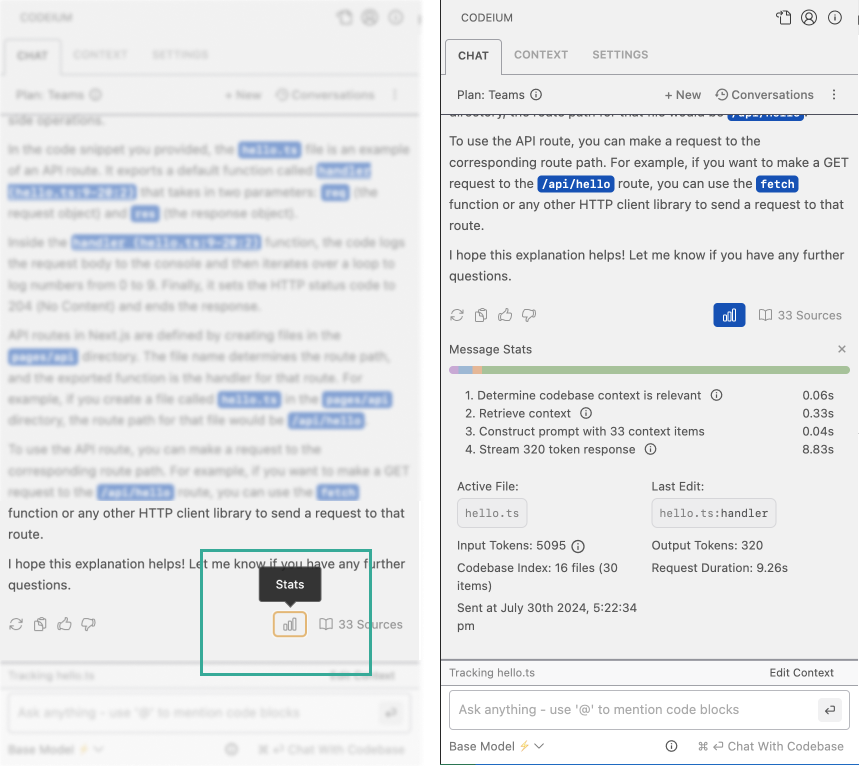This screenshot has width=859, height=766.
Task: Copy response icon in the left blurred panel
Action: 40,624
